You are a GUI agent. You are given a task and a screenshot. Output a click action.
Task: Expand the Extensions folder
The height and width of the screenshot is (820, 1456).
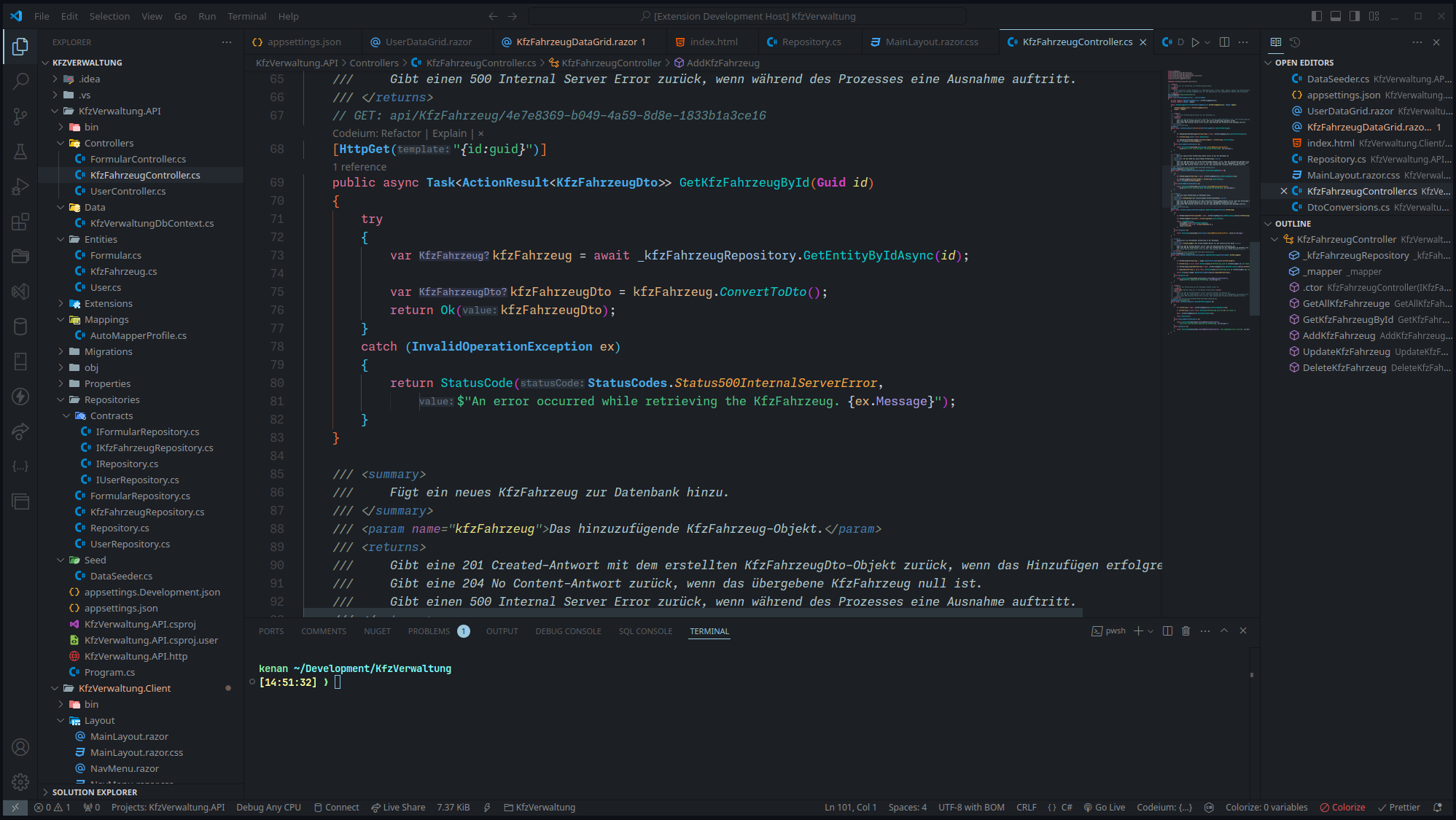pyautogui.click(x=61, y=303)
